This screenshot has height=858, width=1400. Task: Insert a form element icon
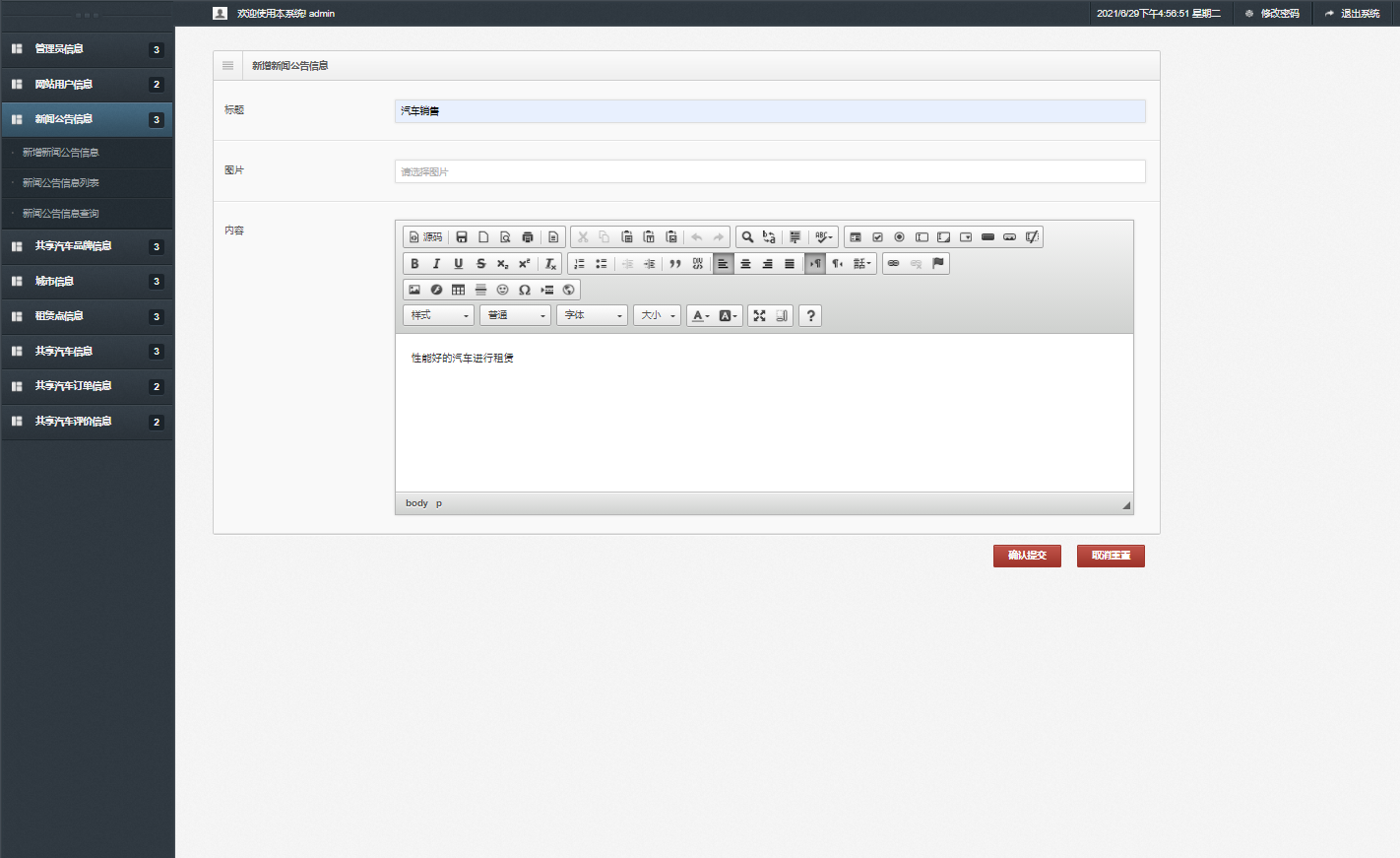(856, 237)
